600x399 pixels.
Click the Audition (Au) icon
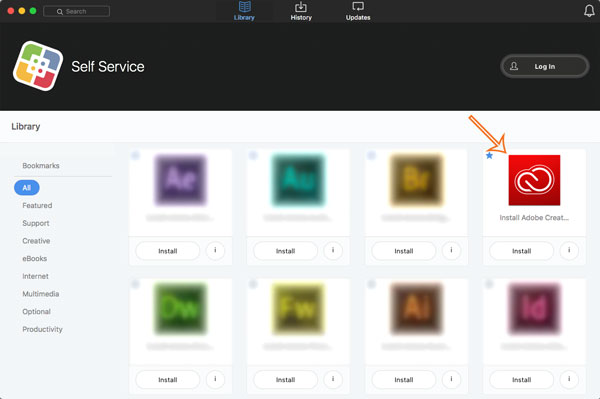coord(298,180)
